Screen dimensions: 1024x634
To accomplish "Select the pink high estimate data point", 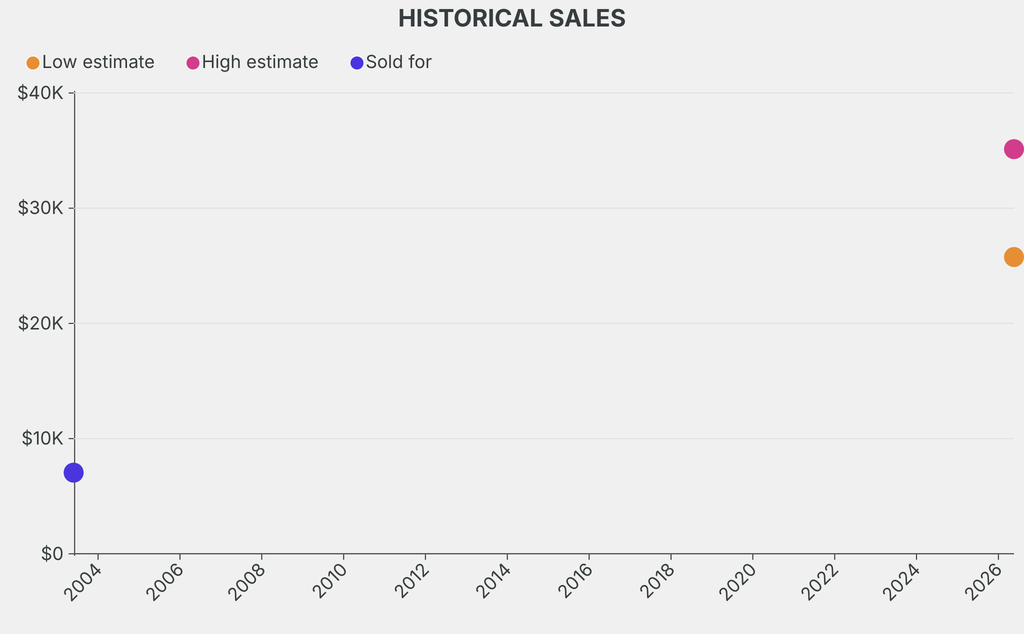I will pyautogui.click(x=1014, y=149).
